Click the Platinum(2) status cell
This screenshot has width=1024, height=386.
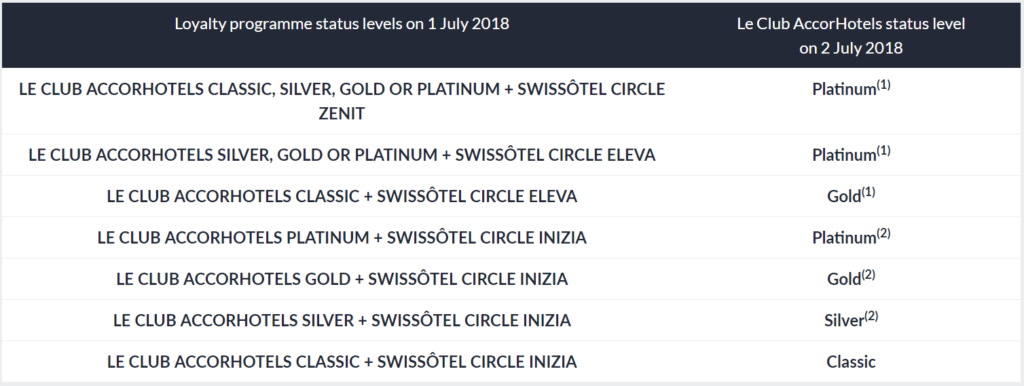point(851,237)
